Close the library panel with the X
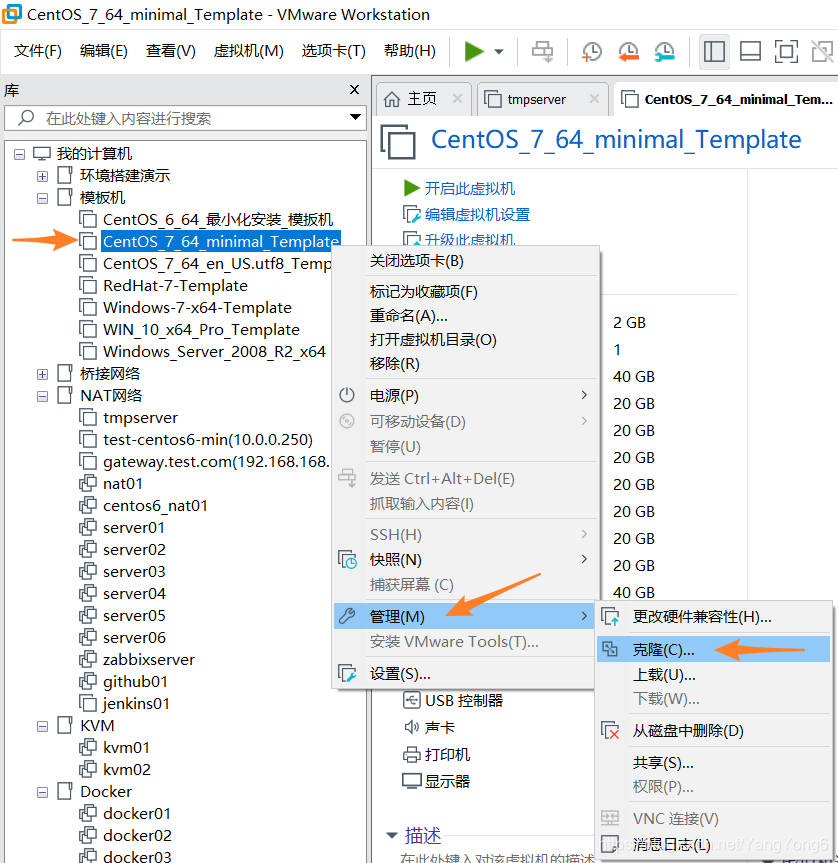 click(354, 90)
